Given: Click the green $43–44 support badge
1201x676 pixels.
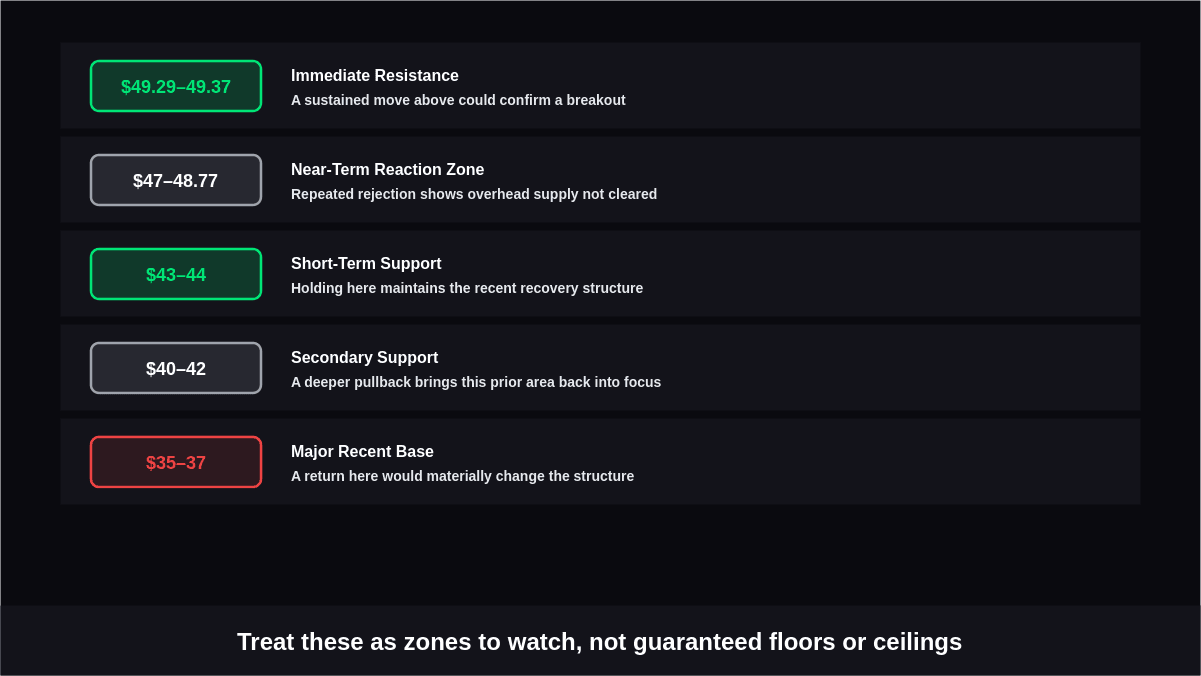Looking at the screenshot, I should (176, 274).
